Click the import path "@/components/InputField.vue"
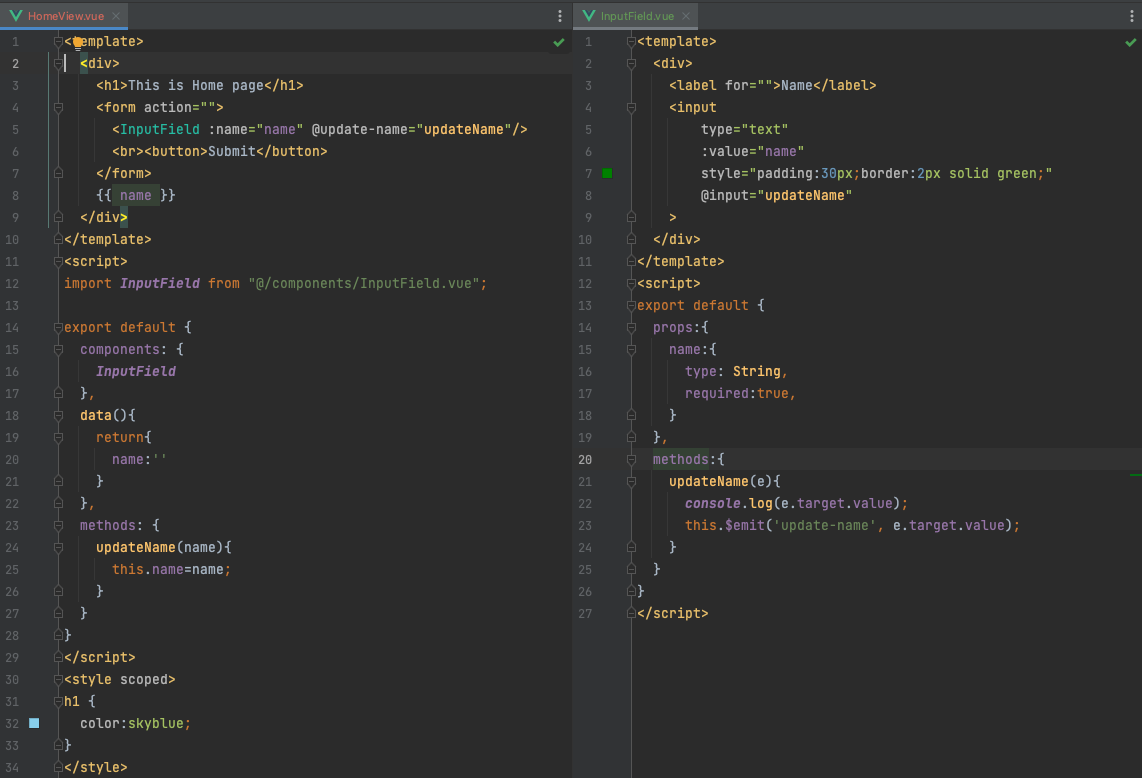The width and height of the screenshot is (1142, 778). click(363, 283)
